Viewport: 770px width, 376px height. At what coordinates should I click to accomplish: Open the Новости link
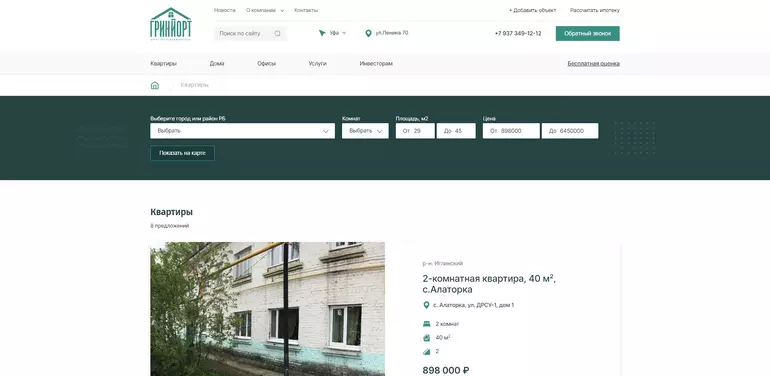click(x=225, y=10)
